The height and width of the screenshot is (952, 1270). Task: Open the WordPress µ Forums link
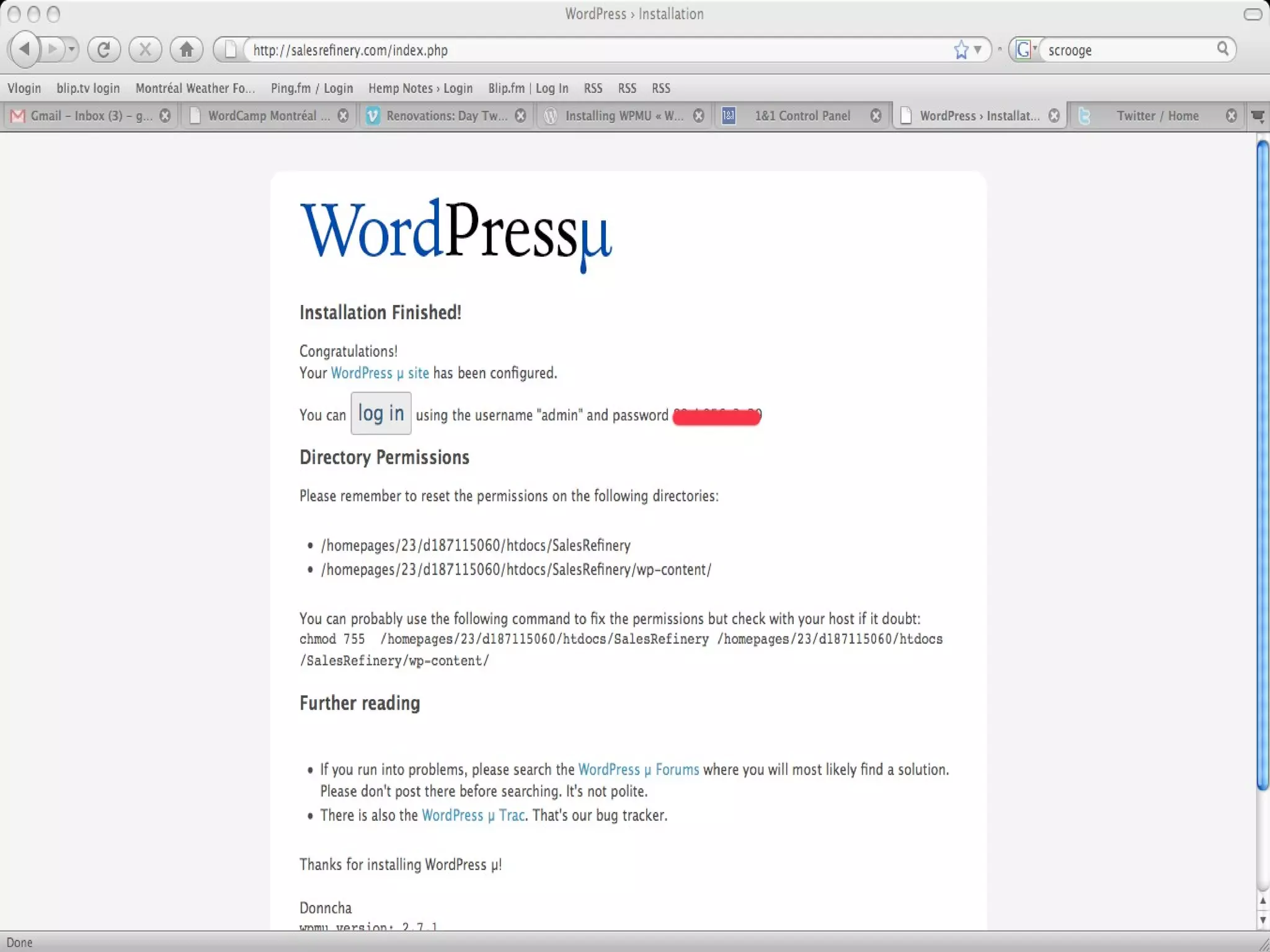[x=638, y=770]
